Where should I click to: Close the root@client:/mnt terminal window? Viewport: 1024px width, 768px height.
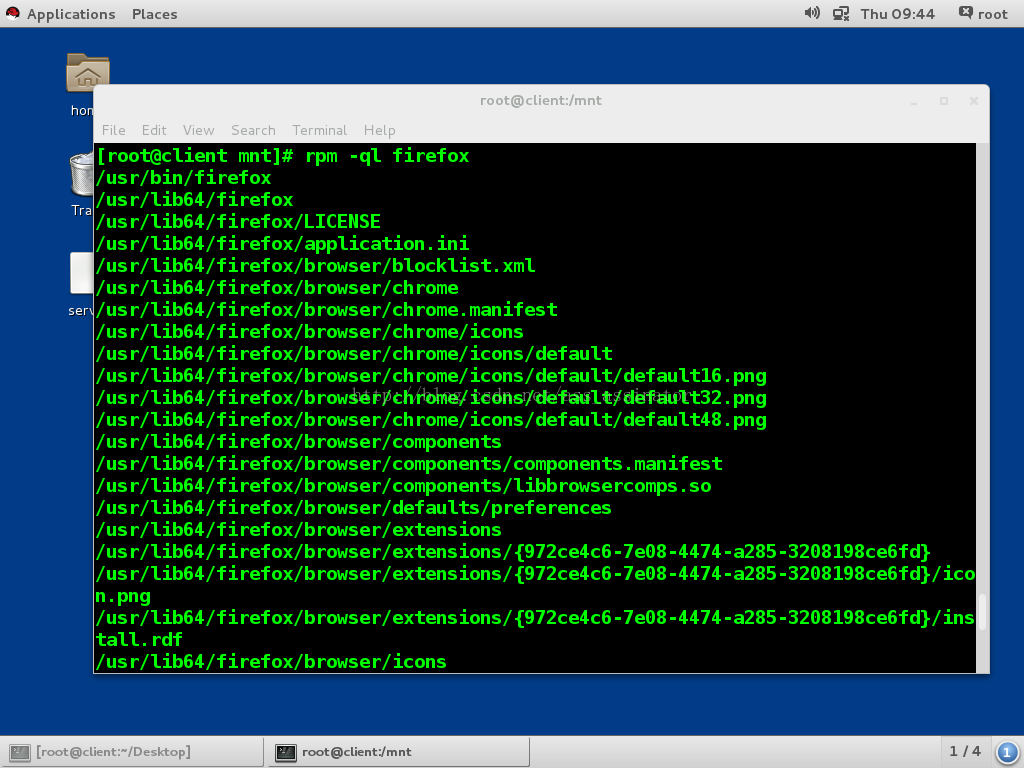pos(974,101)
